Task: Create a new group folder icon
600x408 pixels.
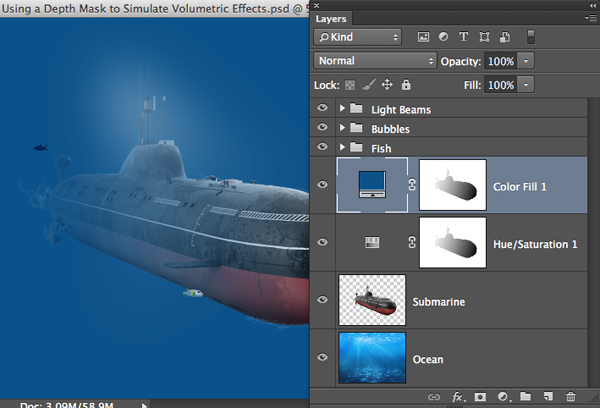Action: click(526, 397)
